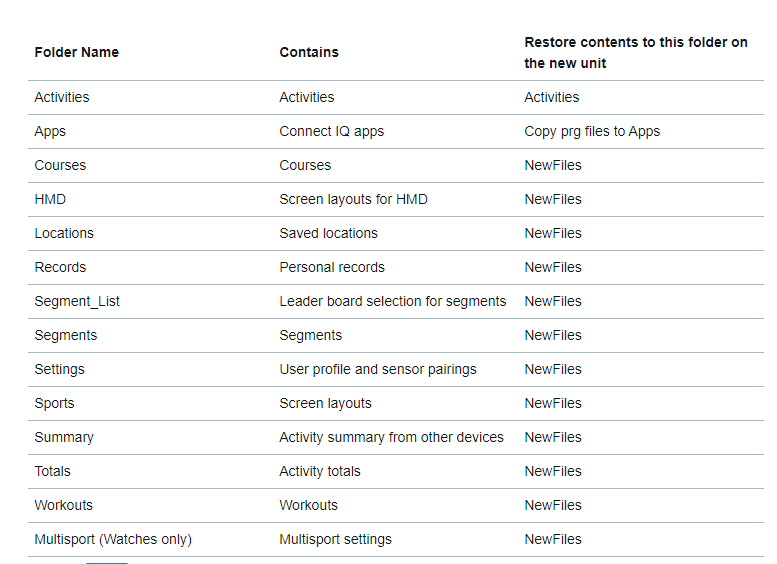
Task: Select the 'Activities' folder name cell
Action: tap(62, 97)
